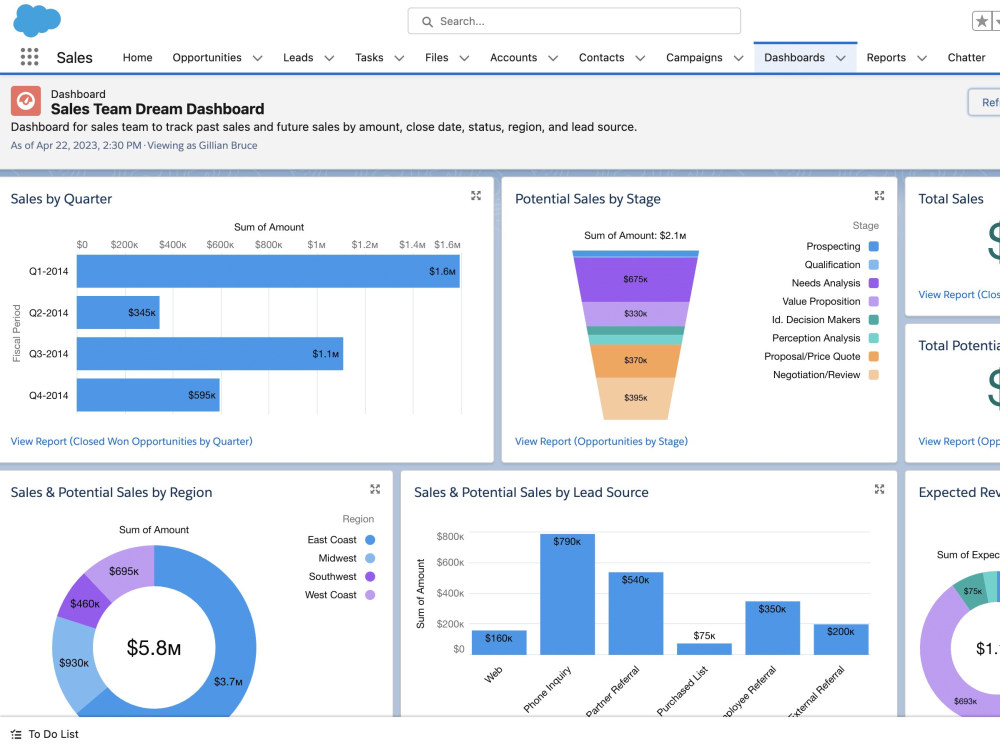Click the Phone Inquiry bar at $790K
The height and width of the screenshot is (750, 1000).
(x=568, y=594)
